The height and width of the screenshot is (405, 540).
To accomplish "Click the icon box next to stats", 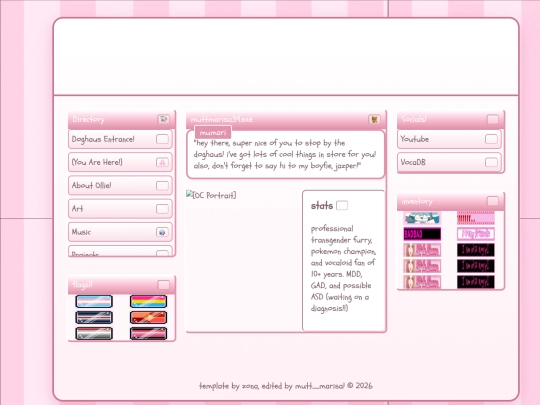I will (x=342, y=206).
